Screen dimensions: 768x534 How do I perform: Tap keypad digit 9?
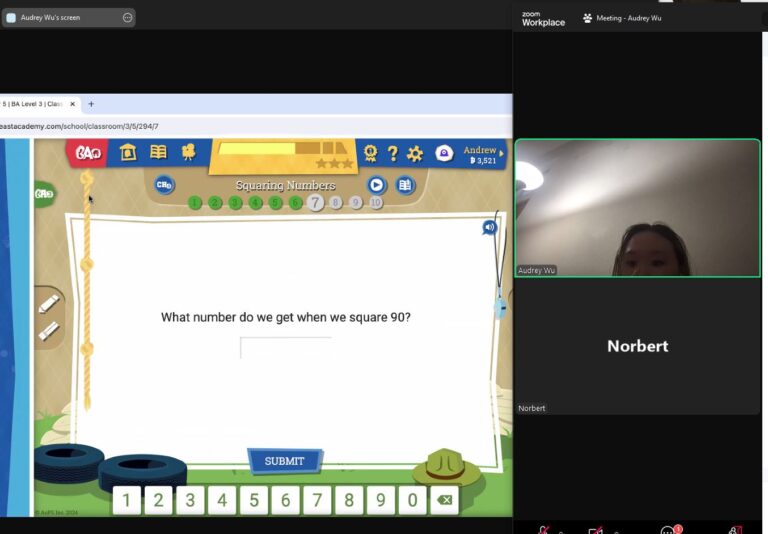tap(381, 500)
